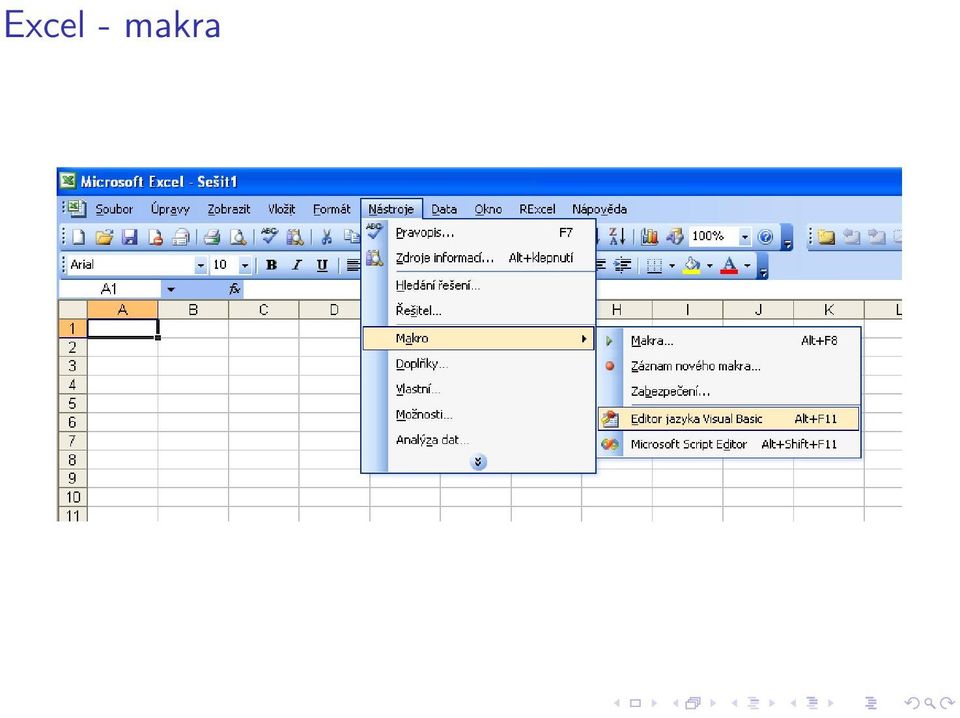This screenshot has height=718, width=960.
Task: Open the Úpravy menu
Action: (x=170, y=209)
